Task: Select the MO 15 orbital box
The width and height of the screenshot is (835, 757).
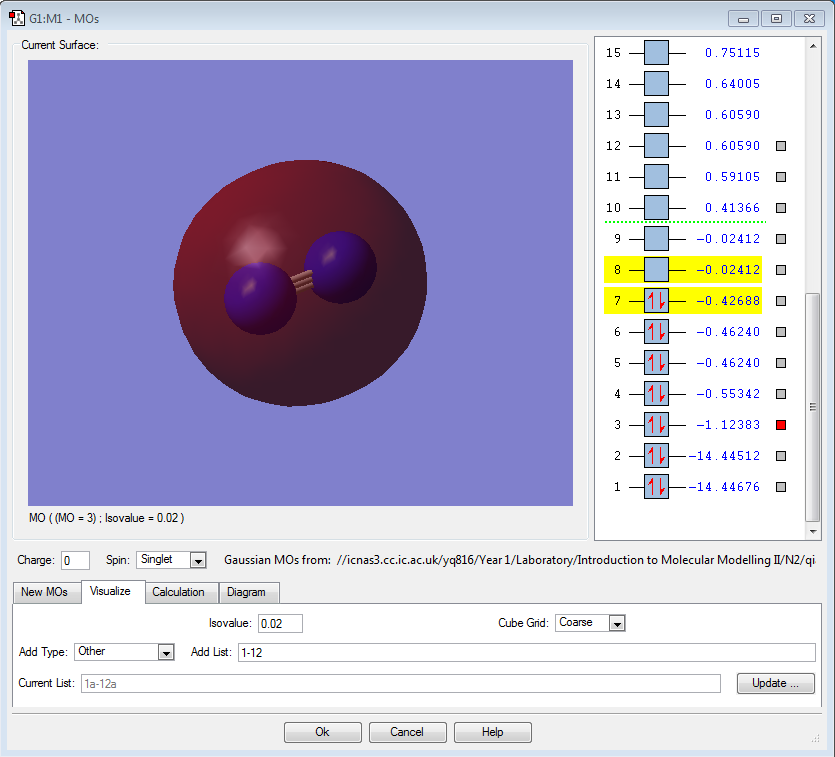Action: [656, 53]
